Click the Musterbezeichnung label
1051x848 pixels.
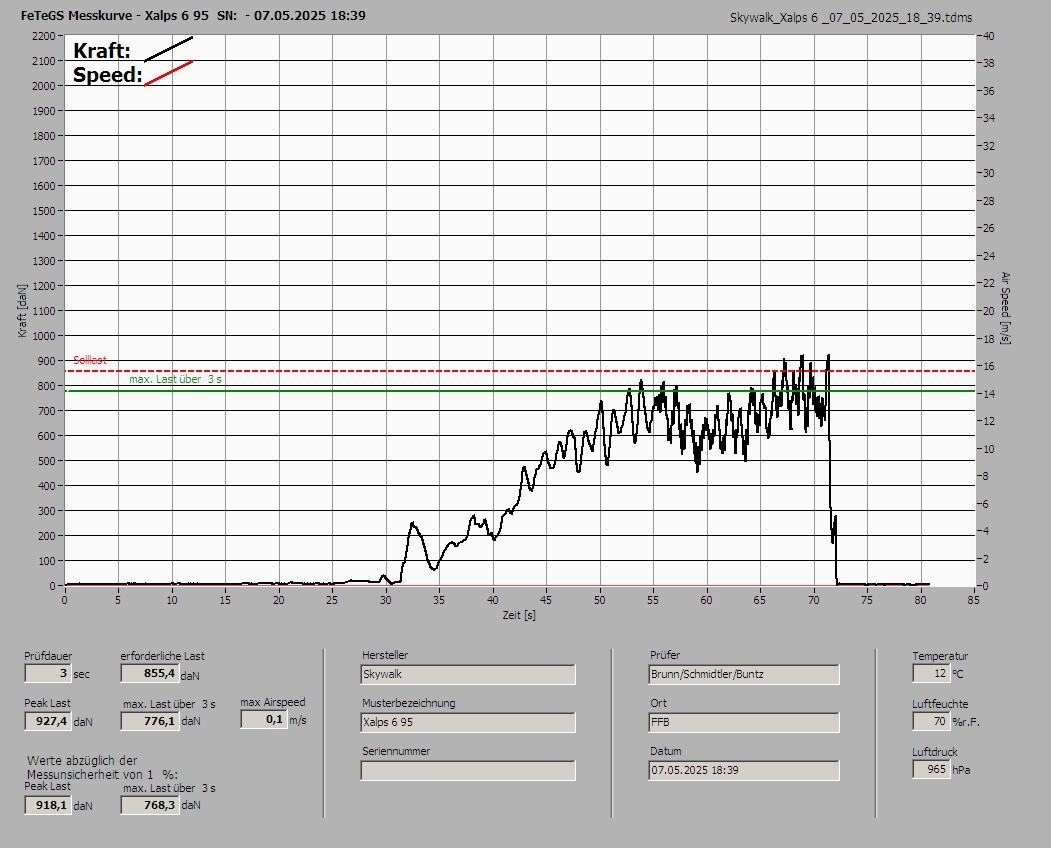coord(408,703)
